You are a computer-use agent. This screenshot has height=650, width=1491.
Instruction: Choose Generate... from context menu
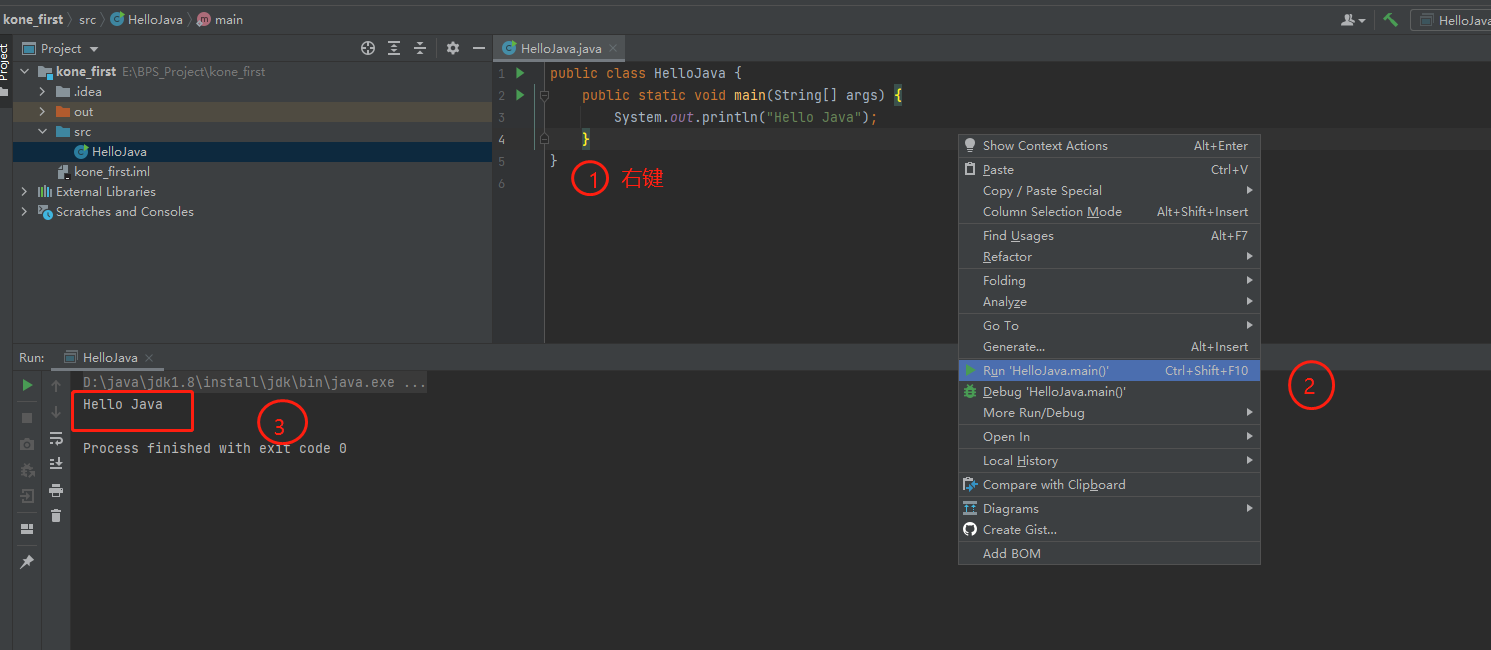point(1109,347)
